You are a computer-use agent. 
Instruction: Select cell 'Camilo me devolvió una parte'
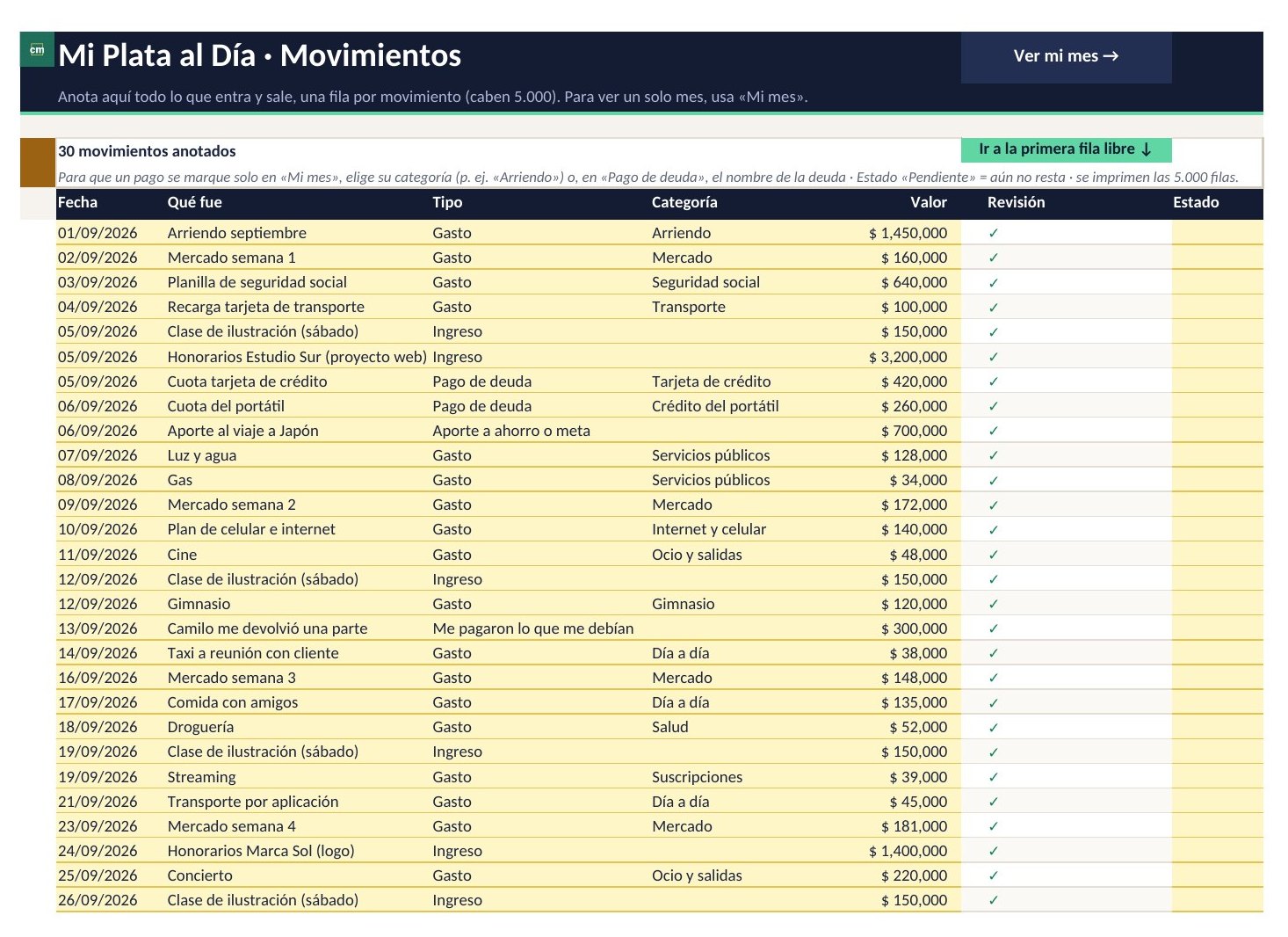click(267, 628)
